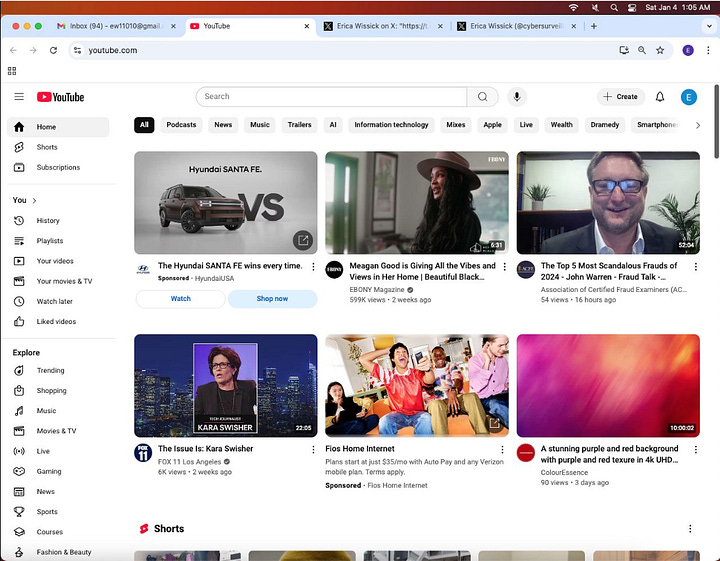Start voice search with microphone icon
This screenshot has height=561, width=720.
click(x=517, y=97)
